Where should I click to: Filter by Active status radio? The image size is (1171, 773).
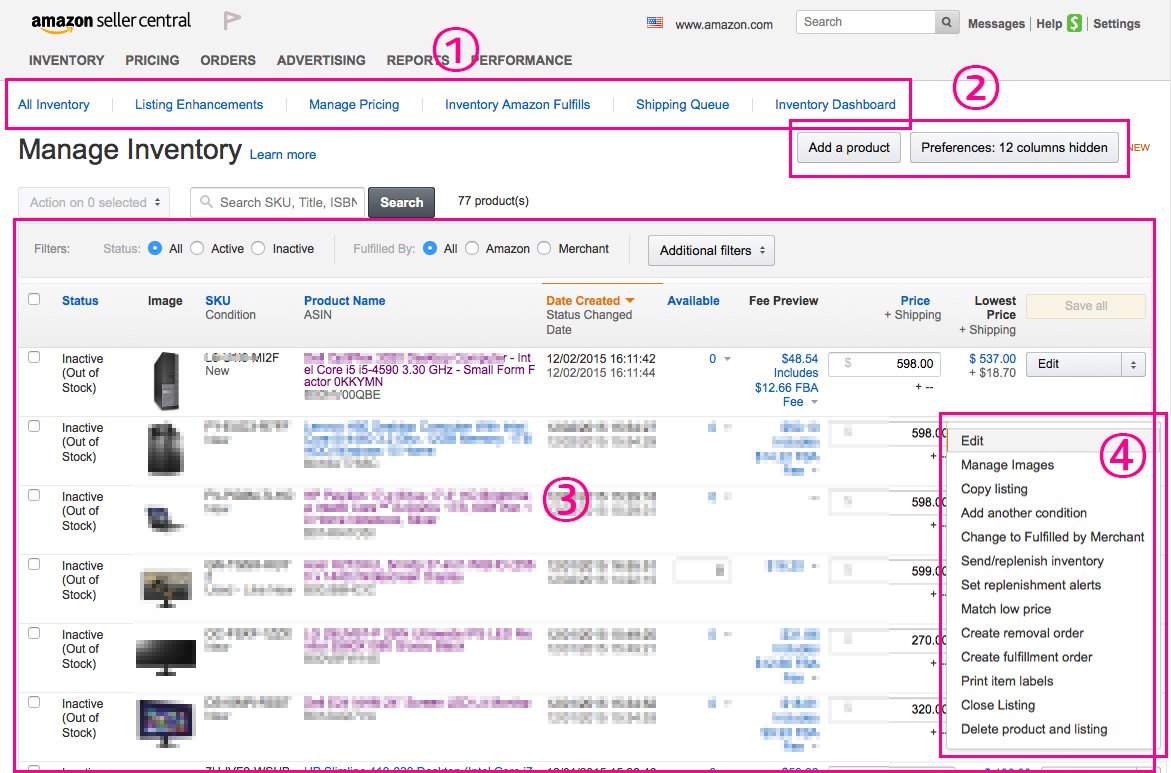197,248
